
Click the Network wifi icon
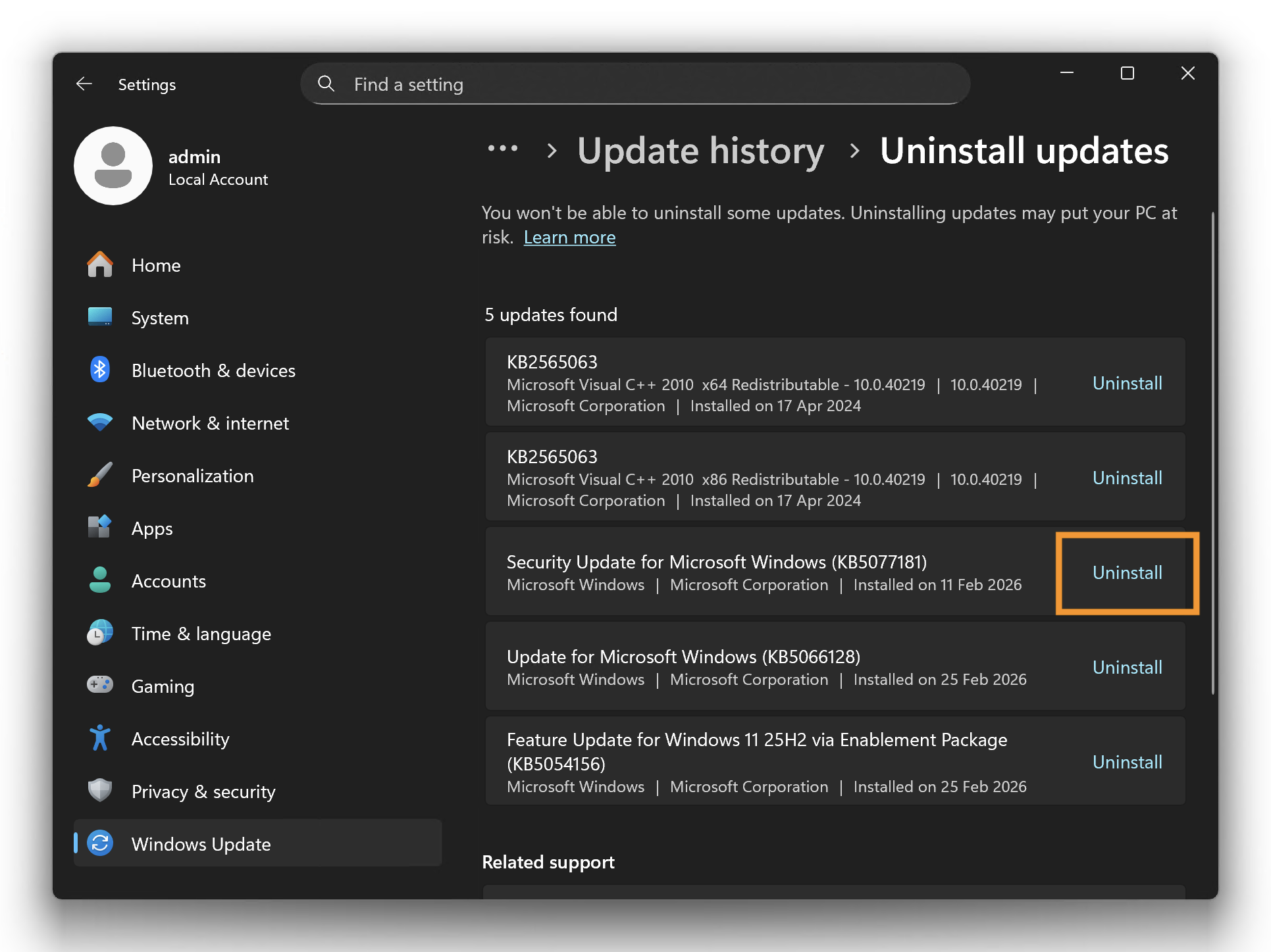[100, 422]
